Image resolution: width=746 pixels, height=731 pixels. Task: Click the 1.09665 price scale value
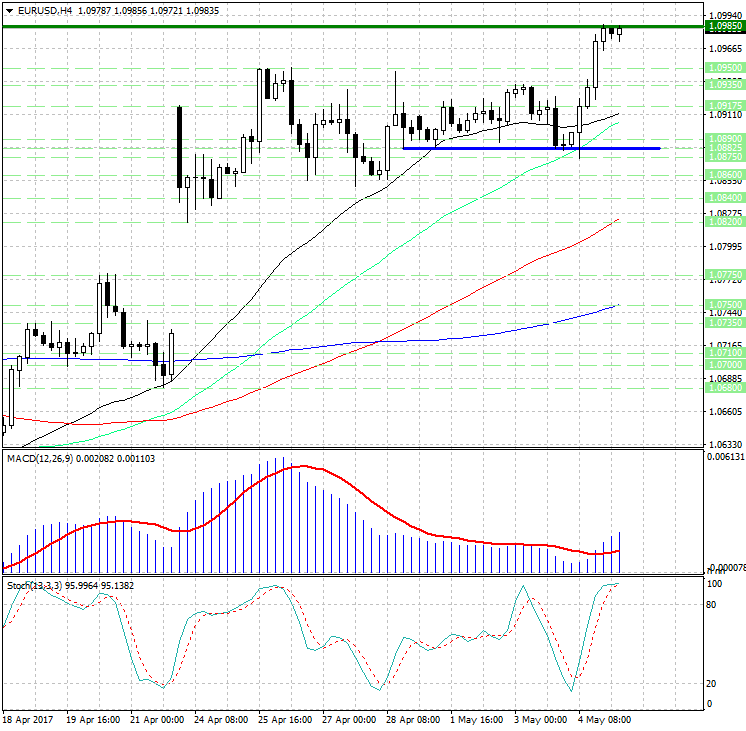[x=725, y=49]
